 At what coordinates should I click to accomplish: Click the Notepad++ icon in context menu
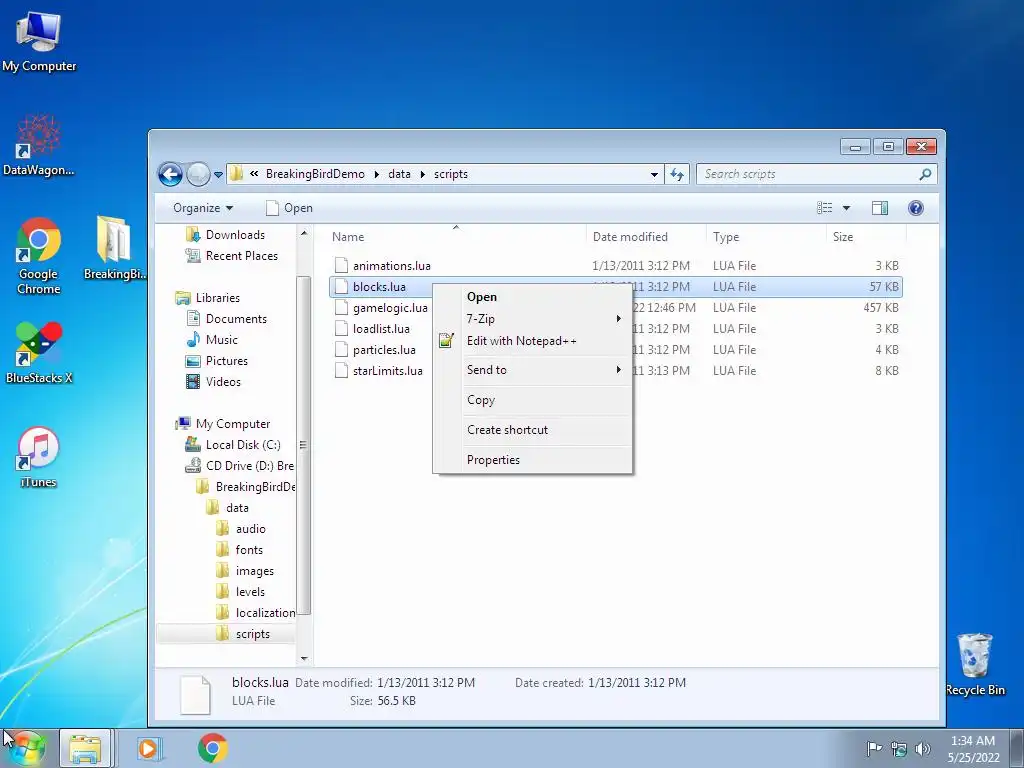[446, 341]
